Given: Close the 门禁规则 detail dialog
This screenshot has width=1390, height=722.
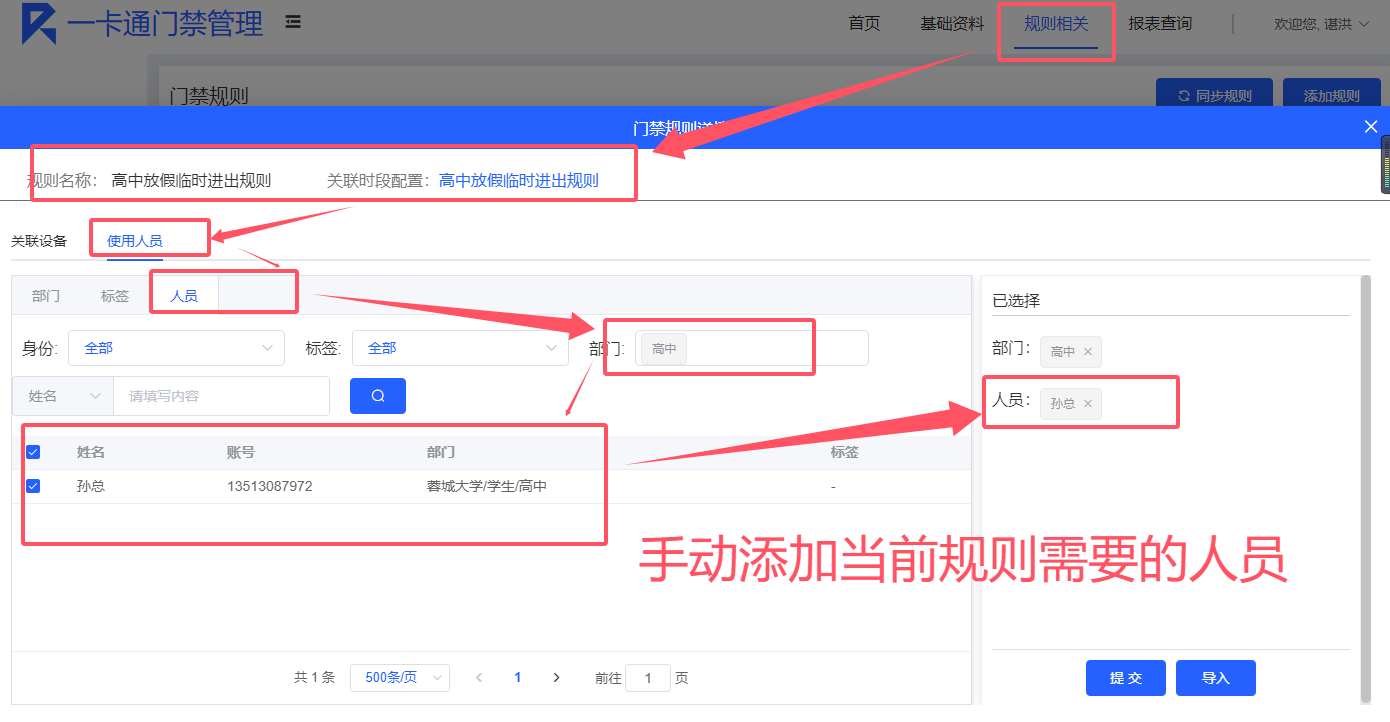Looking at the screenshot, I should coord(1371,127).
